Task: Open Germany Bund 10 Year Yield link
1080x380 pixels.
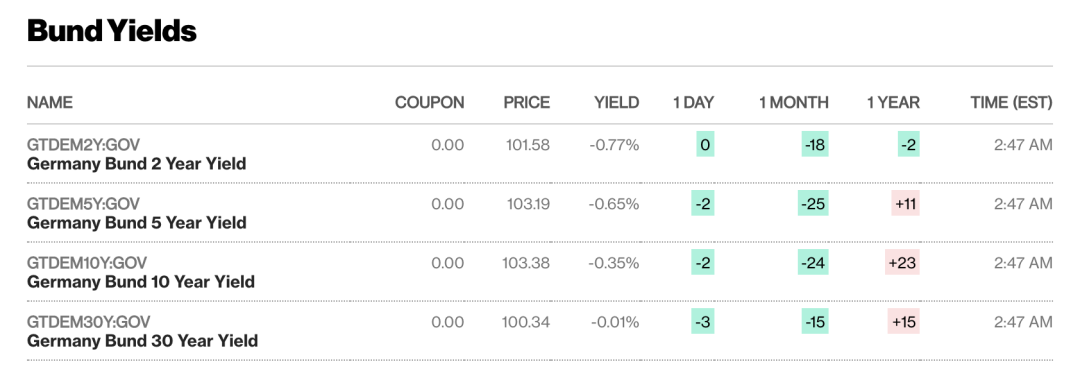Action: point(141,282)
